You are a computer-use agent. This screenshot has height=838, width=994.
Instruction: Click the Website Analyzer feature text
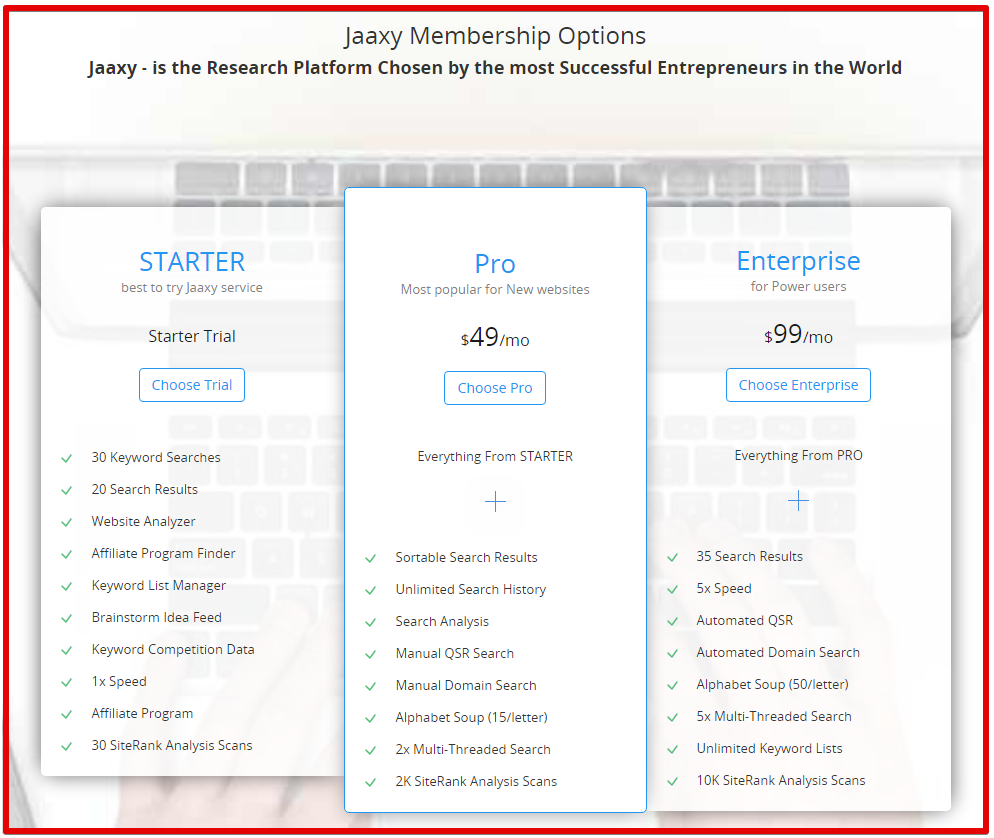143,521
